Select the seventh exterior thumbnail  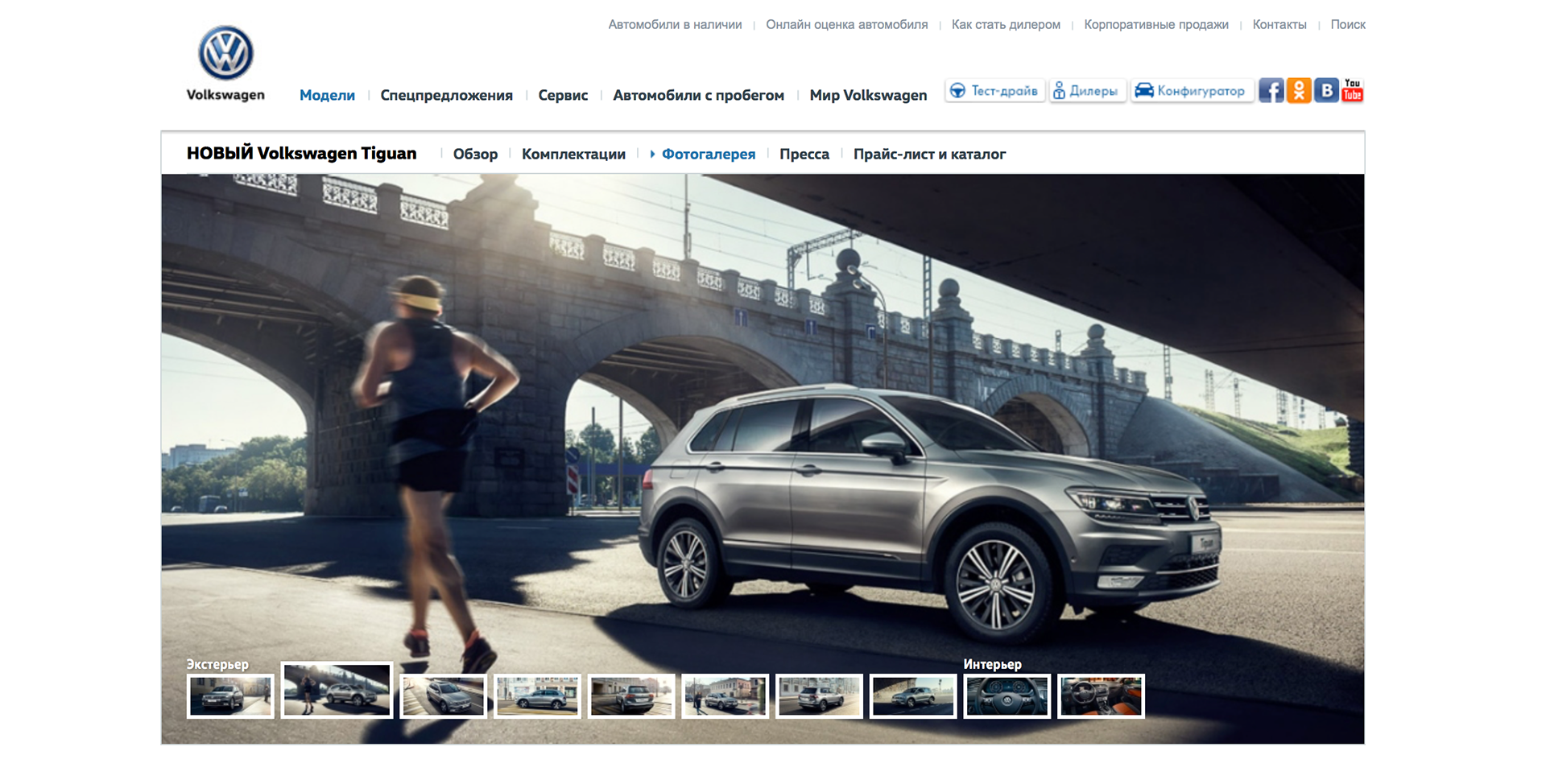tap(819, 696)
